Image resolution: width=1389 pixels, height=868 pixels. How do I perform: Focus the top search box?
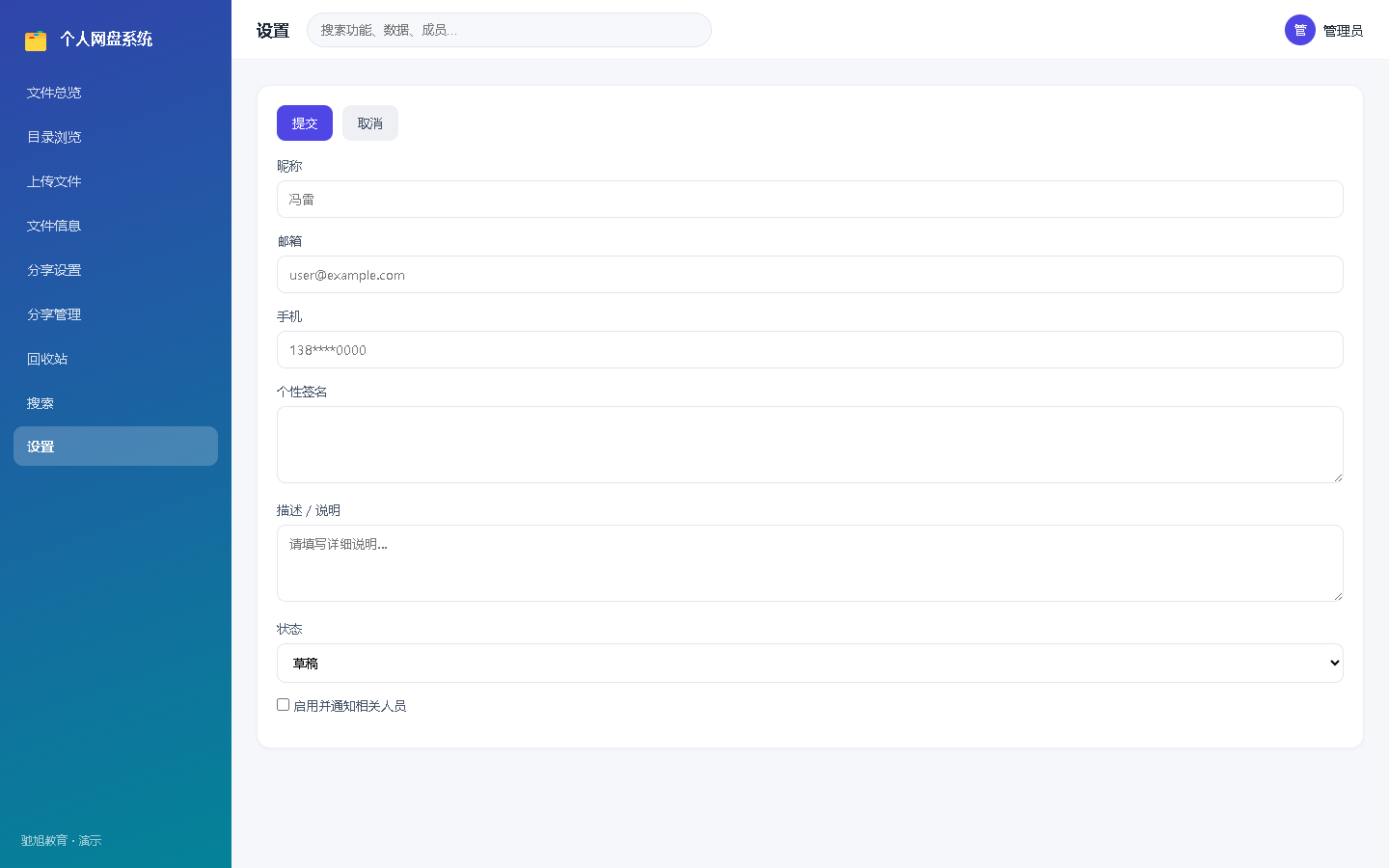509,30
